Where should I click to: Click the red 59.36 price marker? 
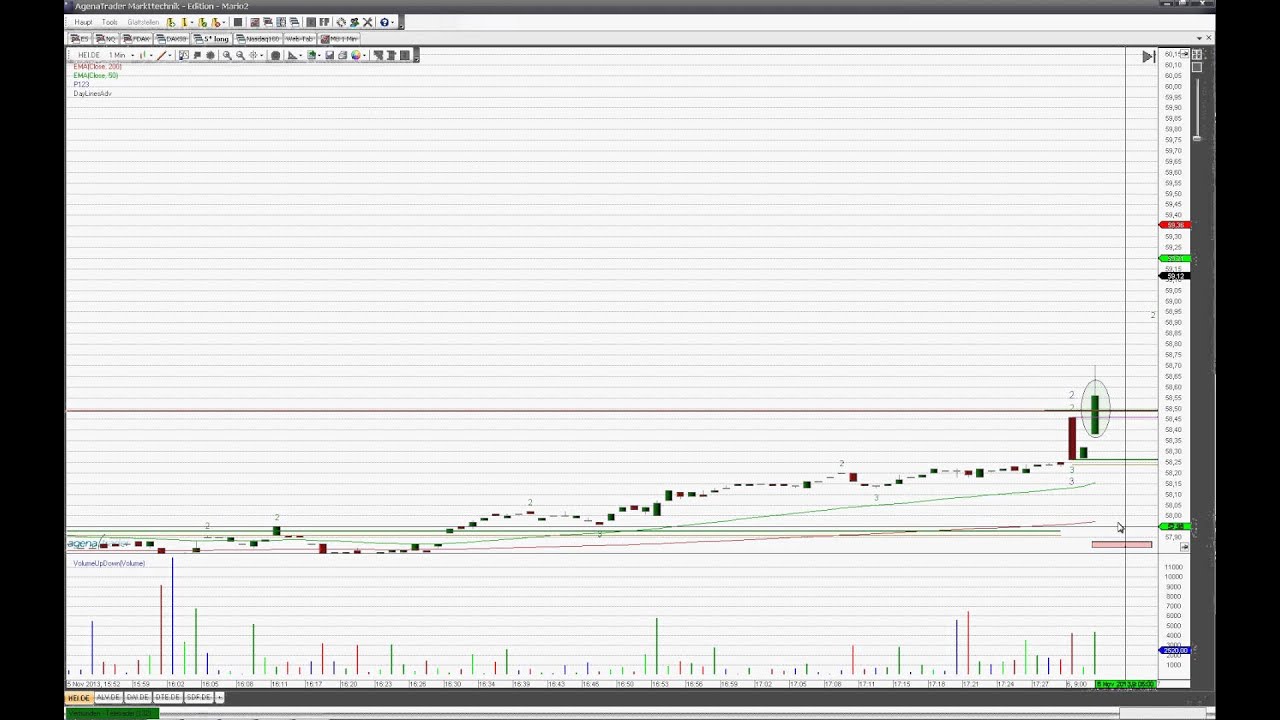coord(1174,225)
